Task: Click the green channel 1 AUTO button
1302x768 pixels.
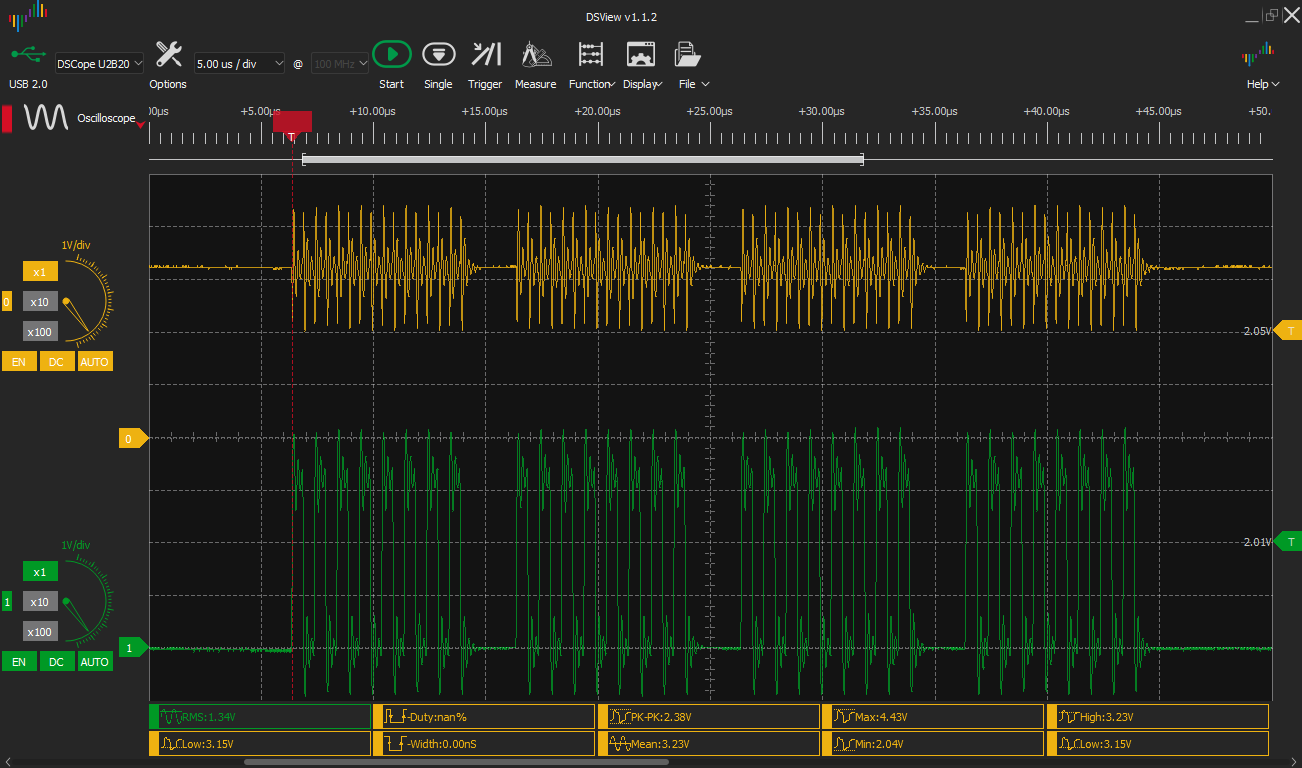Action: 95,662
